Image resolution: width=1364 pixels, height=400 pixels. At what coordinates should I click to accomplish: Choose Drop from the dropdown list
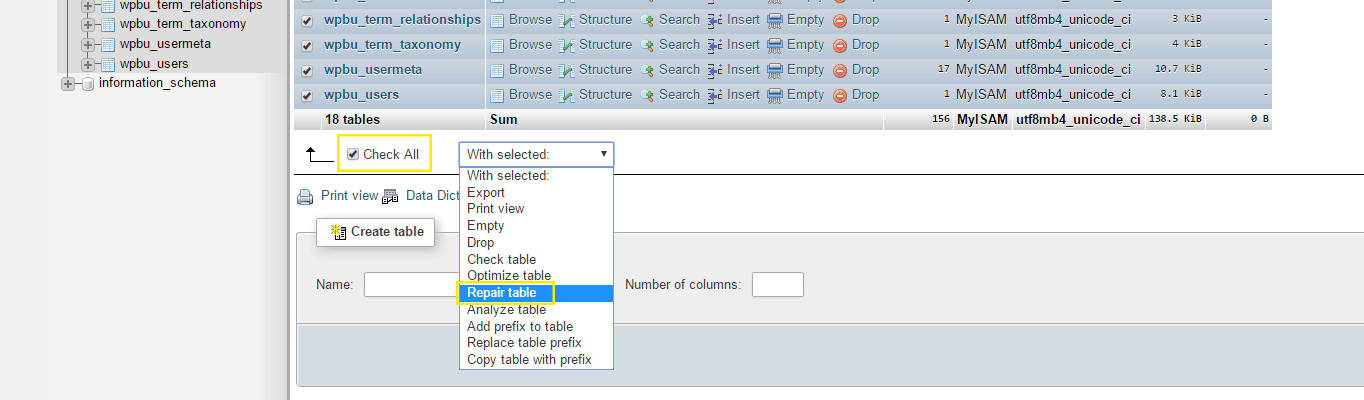(536, 243)
